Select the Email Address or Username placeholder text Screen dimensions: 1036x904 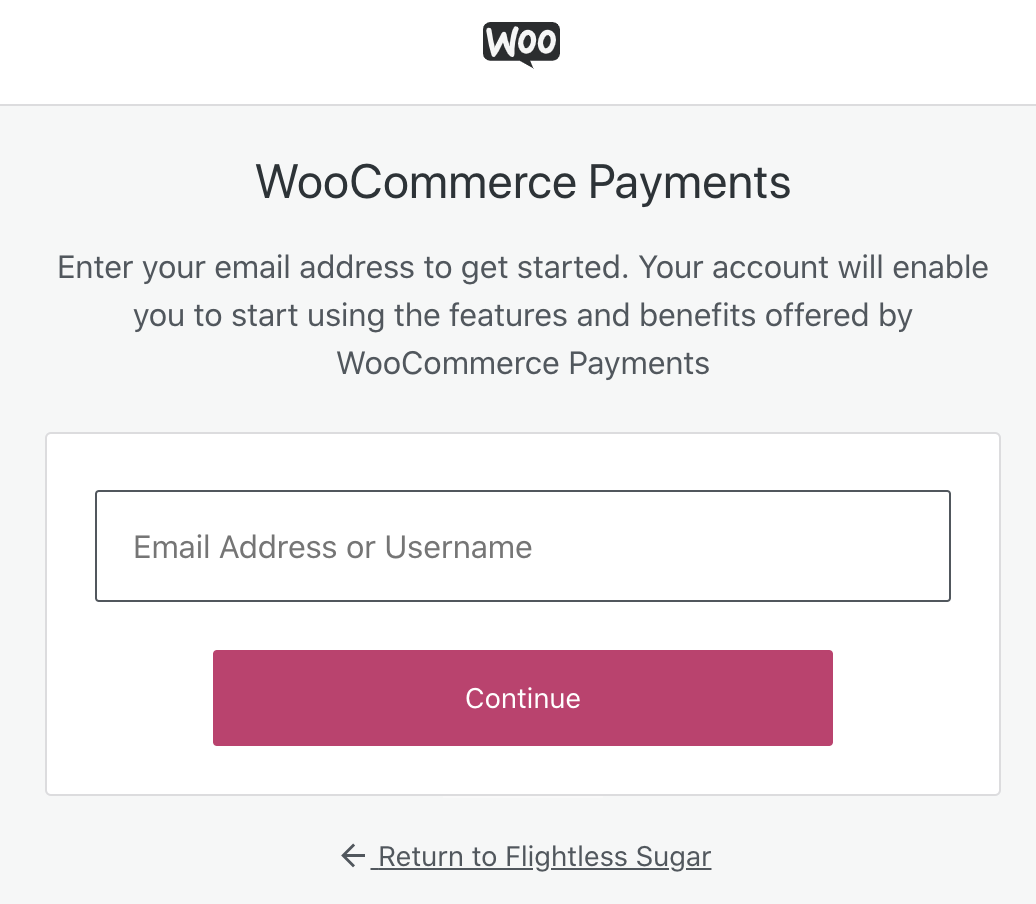(x=332, y=547)
